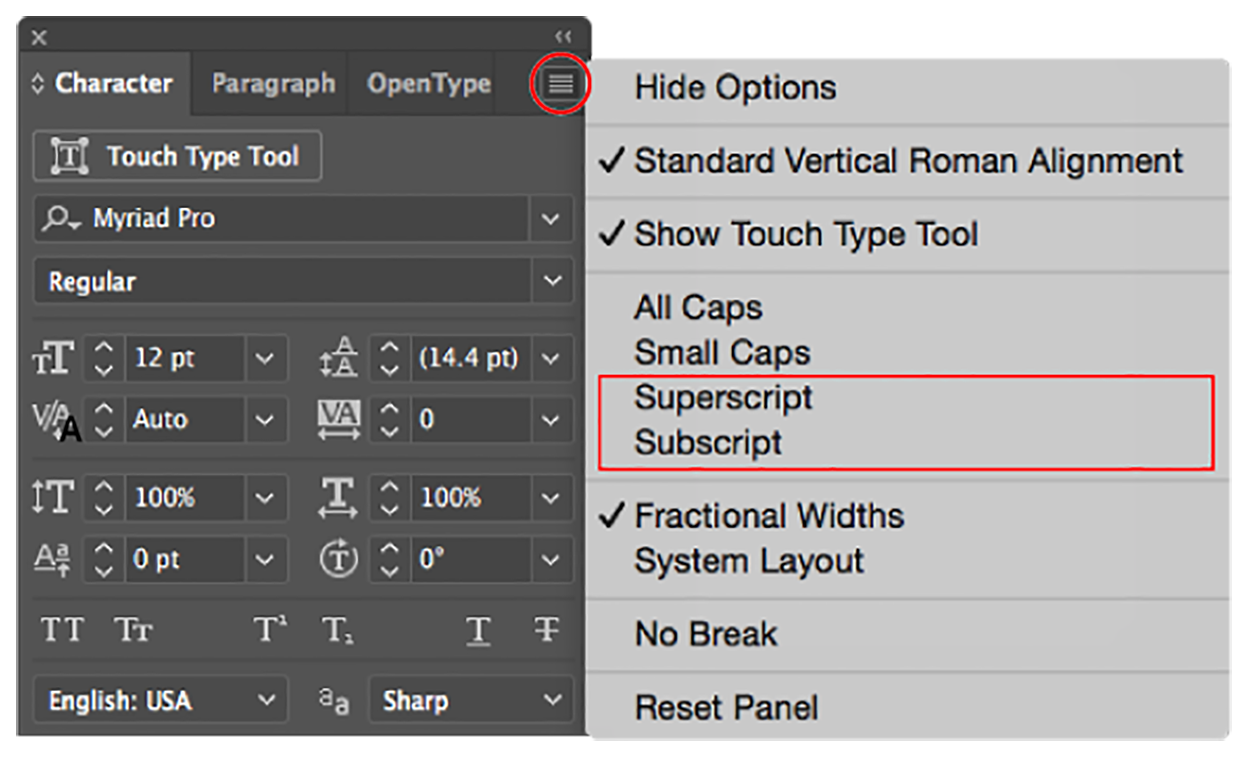The height and width of the screenshot is (763, 1250).
Task: Toggle strikethrough formatting icon
Action: click(545, 630)
